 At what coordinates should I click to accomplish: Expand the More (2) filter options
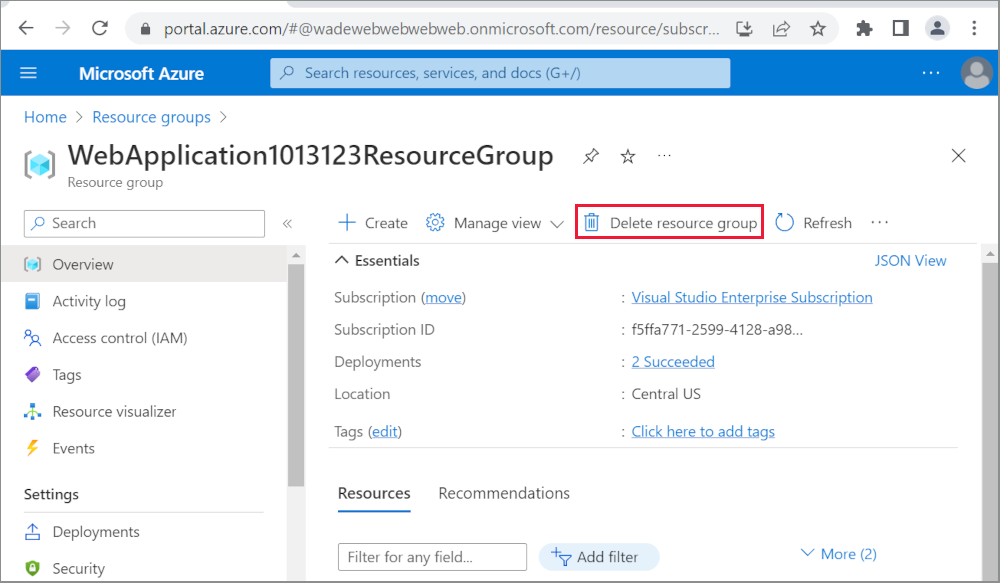[x=838, y=552]
